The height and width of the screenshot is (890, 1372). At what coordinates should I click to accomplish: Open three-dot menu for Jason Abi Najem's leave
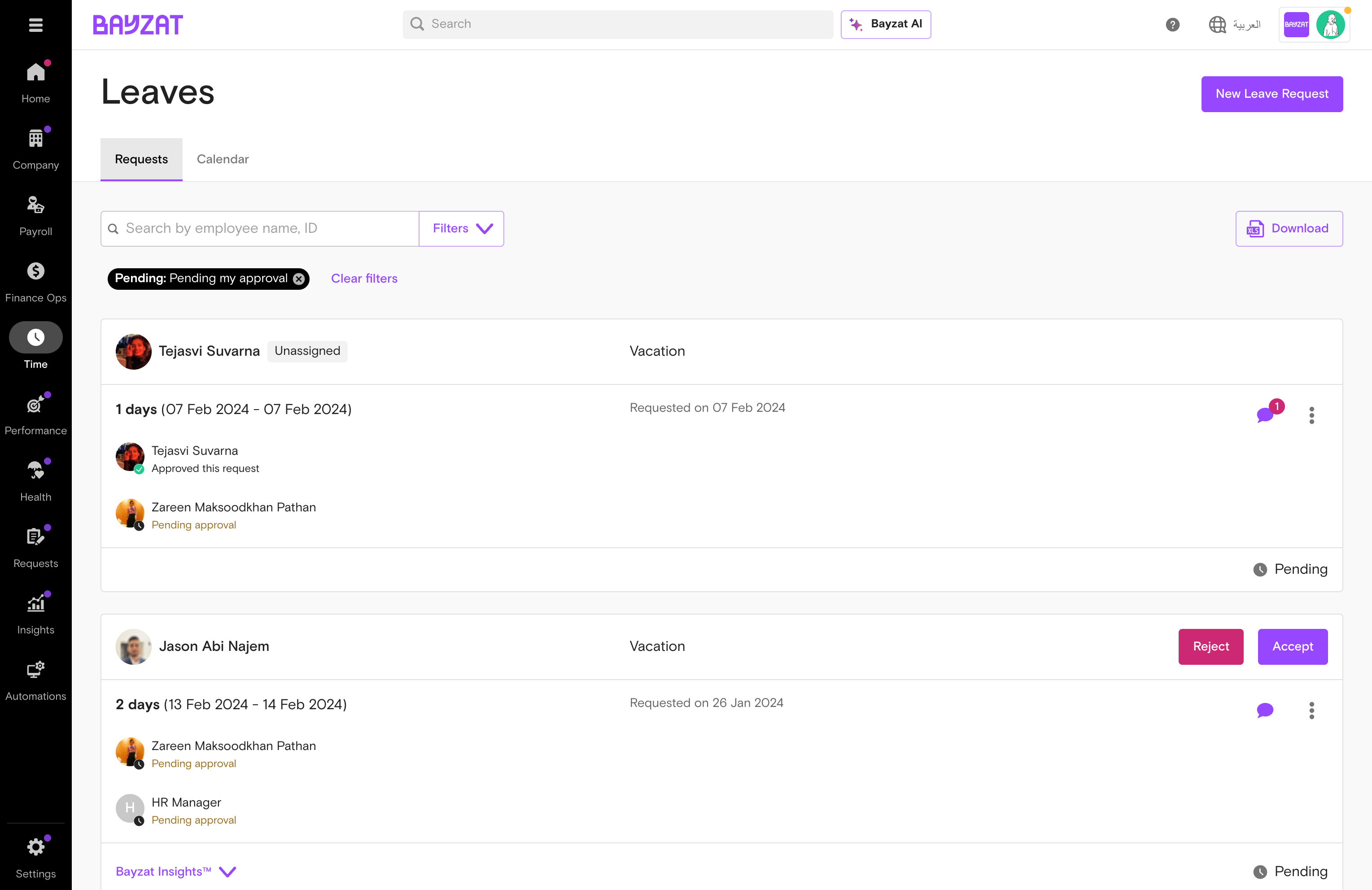[1311, 710]
